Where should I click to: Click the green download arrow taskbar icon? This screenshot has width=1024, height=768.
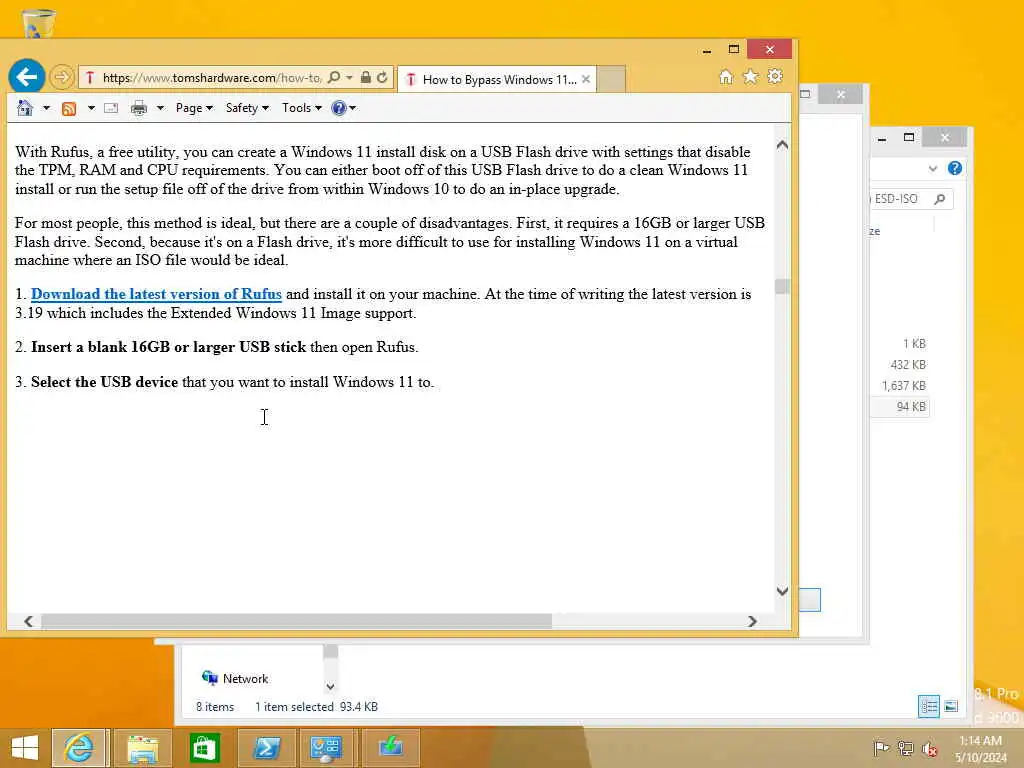click(x=391, y=748)
